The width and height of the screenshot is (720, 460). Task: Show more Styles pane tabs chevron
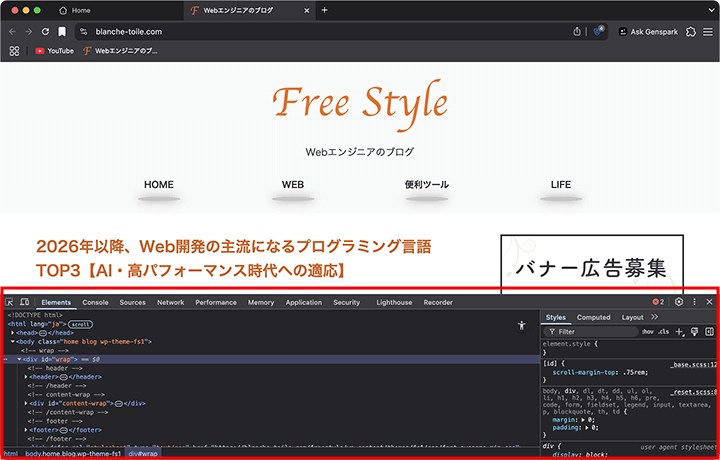point(654,317)
